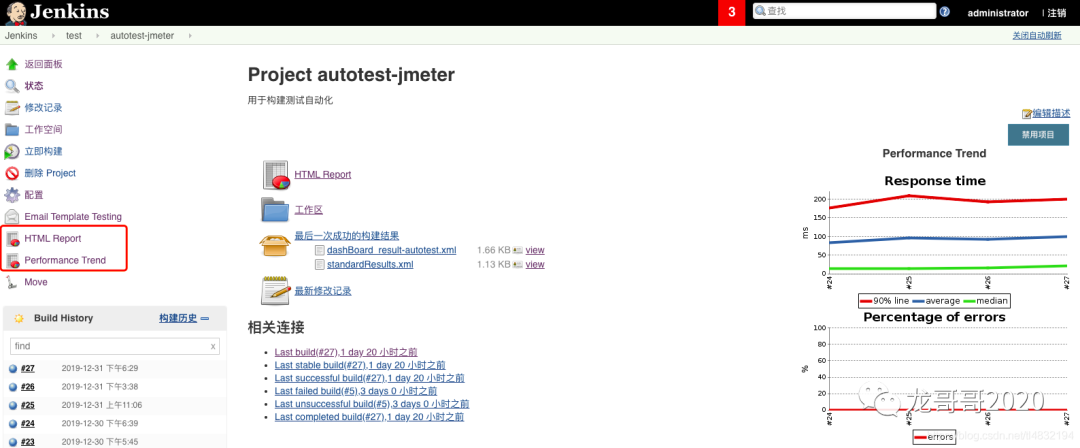Click the find field in Build History
Viewport: 1080px width, 448px height.
(115, 346)
